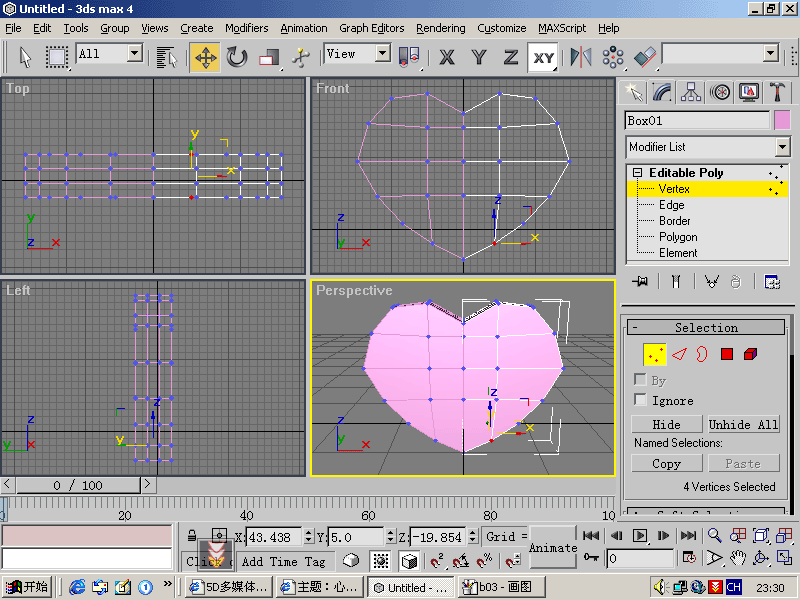
Task: Open the View reference coordinate dropdown
Action: click(x=383, y=53)
